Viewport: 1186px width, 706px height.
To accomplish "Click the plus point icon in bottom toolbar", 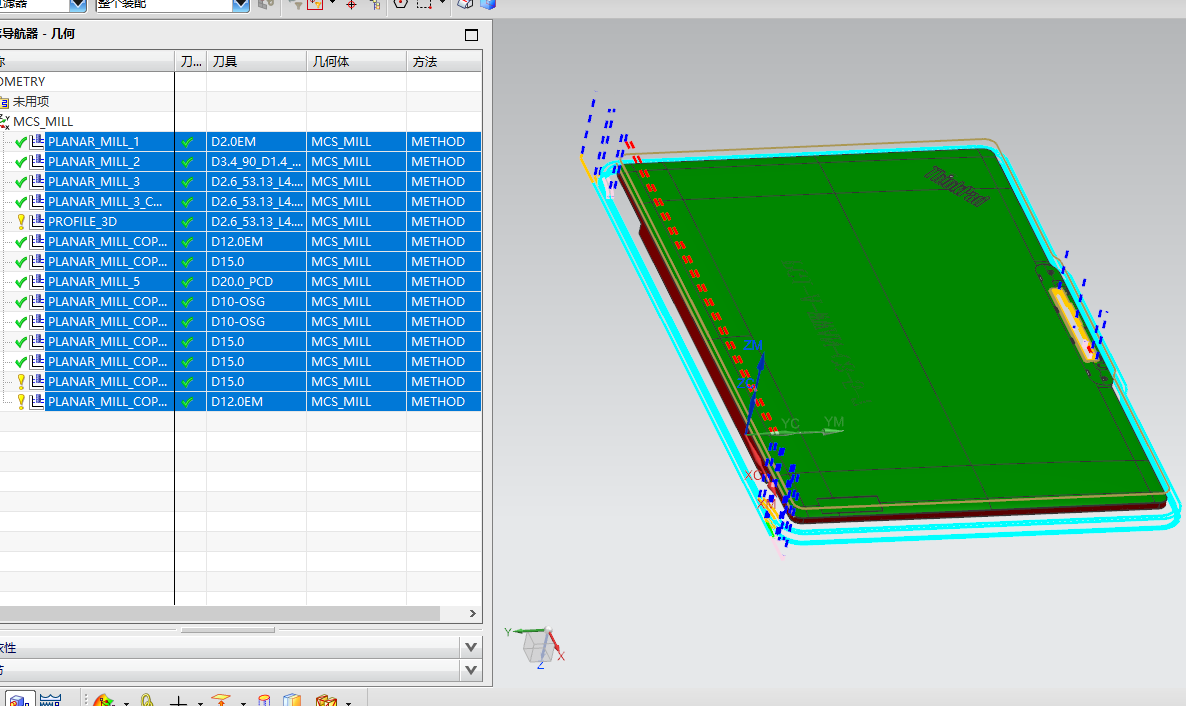I will pos(179,701).
